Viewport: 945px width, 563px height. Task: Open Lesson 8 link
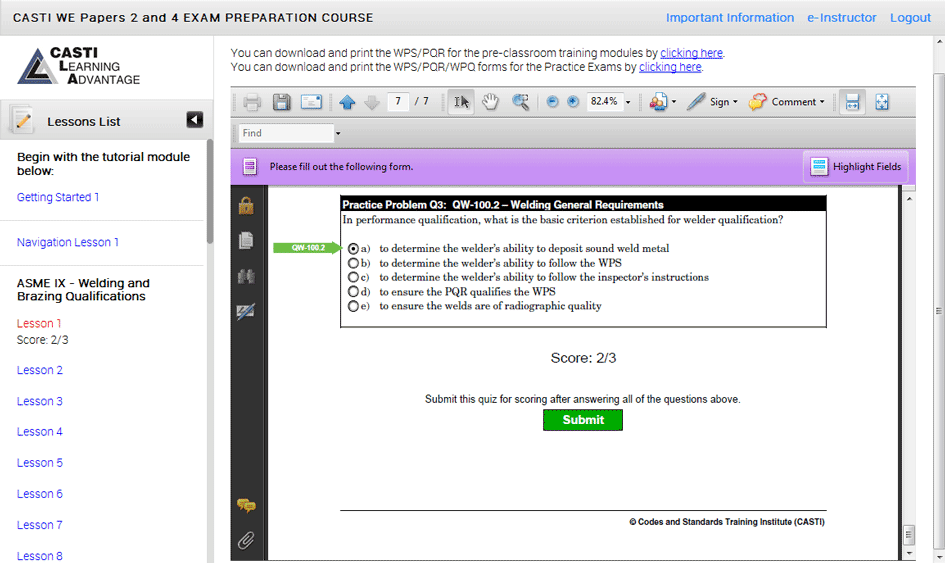click(40, 556)
